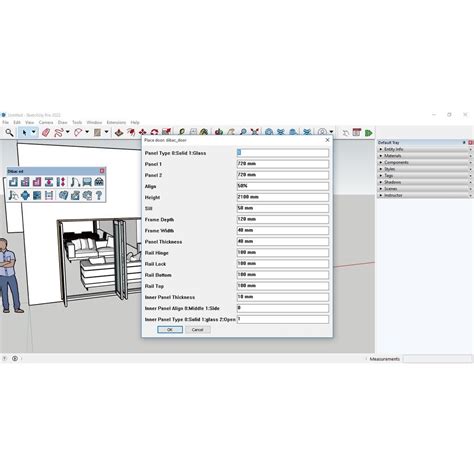Viewport: 474px width, 474px height.
Task: Expand the Materials tray panel
Action: pos(425,156)
